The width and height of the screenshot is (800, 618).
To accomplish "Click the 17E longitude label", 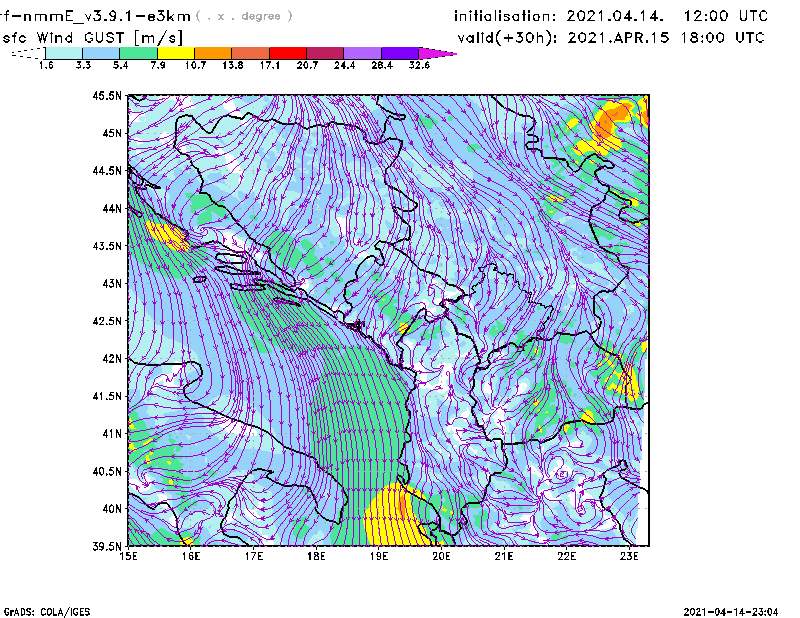I will coord(254,556).
